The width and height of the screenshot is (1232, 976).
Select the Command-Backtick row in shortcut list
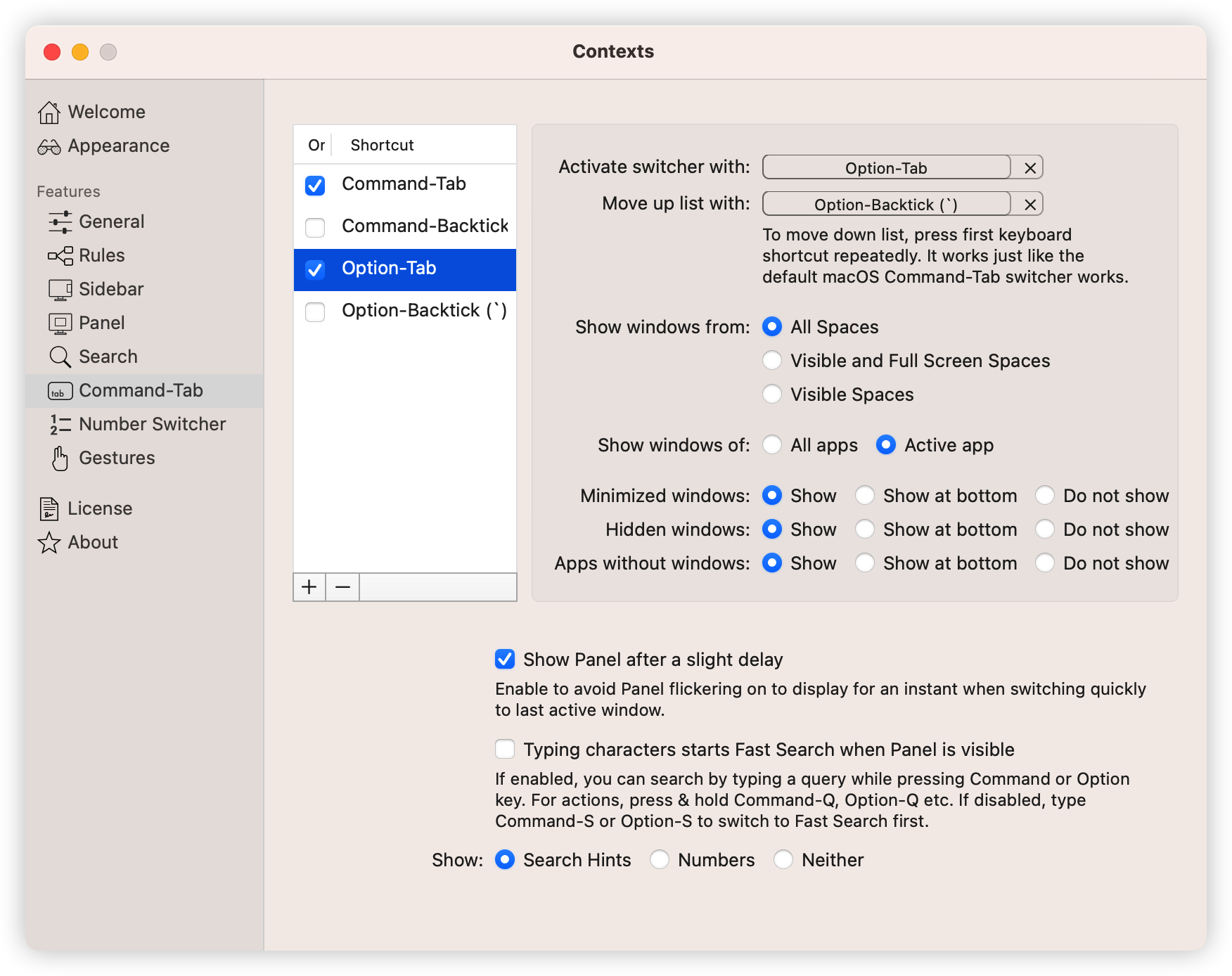(x=405, y=227)
